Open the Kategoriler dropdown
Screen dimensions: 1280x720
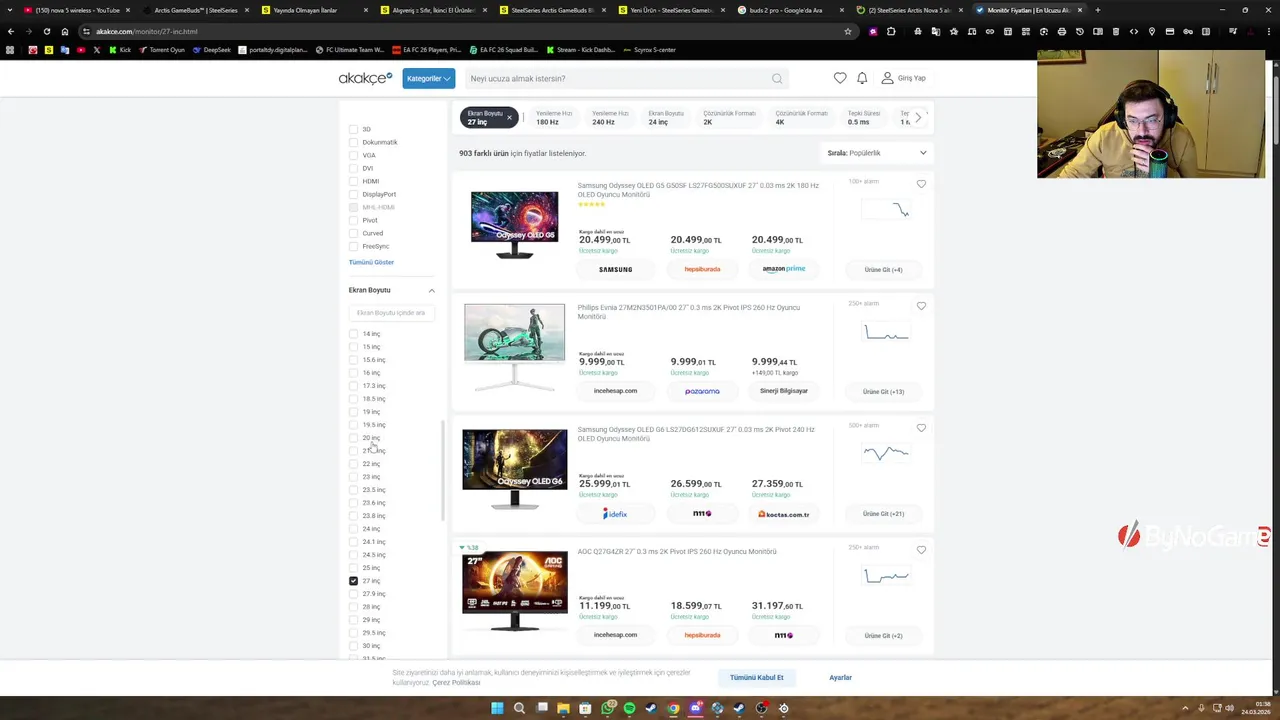point(428,78)
